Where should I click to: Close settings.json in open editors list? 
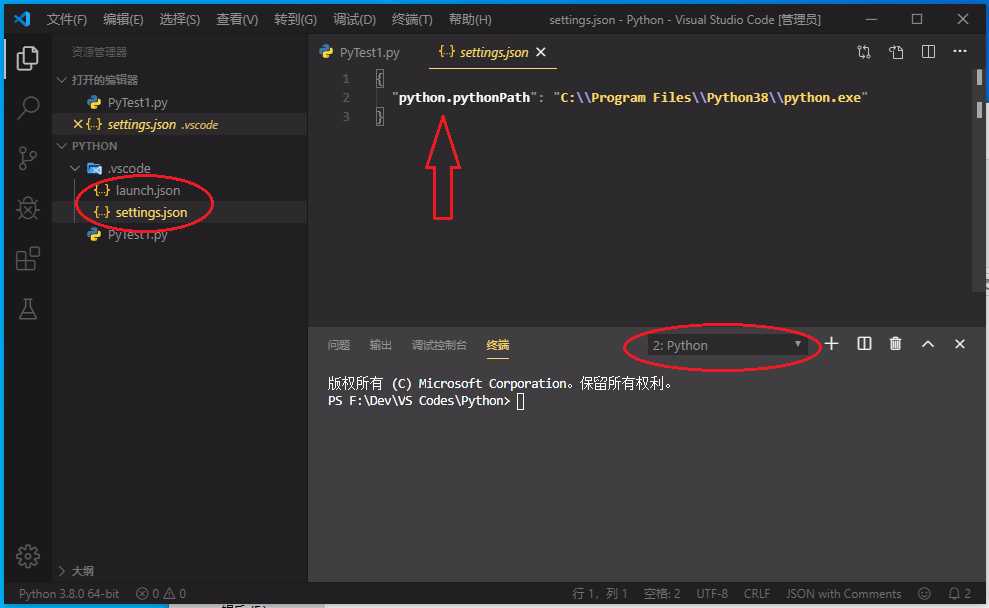tap(78, 124)
